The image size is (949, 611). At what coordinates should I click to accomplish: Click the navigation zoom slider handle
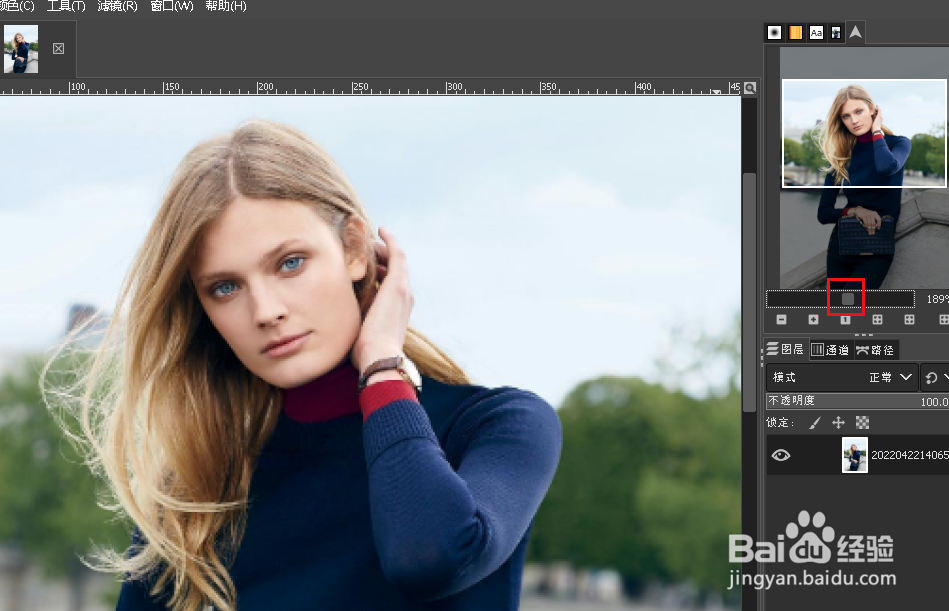click(847, 299)
